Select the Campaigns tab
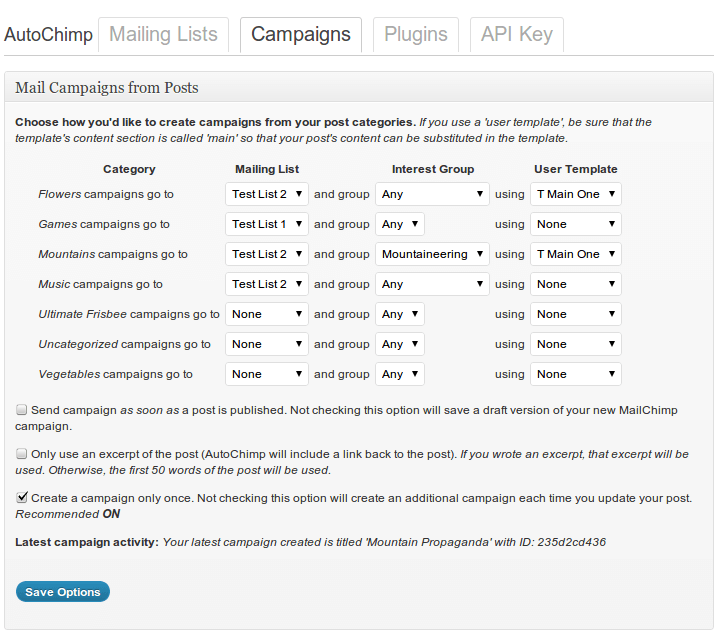The height and width of the screenshot is (635, 722). [301, 35]
